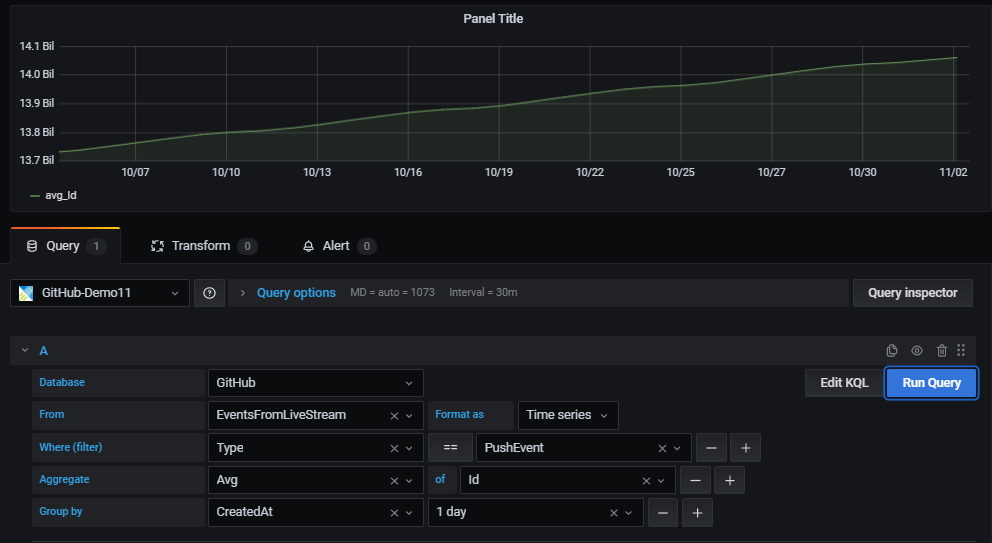This screenshot has height=543, width=992.
Task: Open the GitHub-Demo11 data source dropdown
Action: (x=100, y=293)
